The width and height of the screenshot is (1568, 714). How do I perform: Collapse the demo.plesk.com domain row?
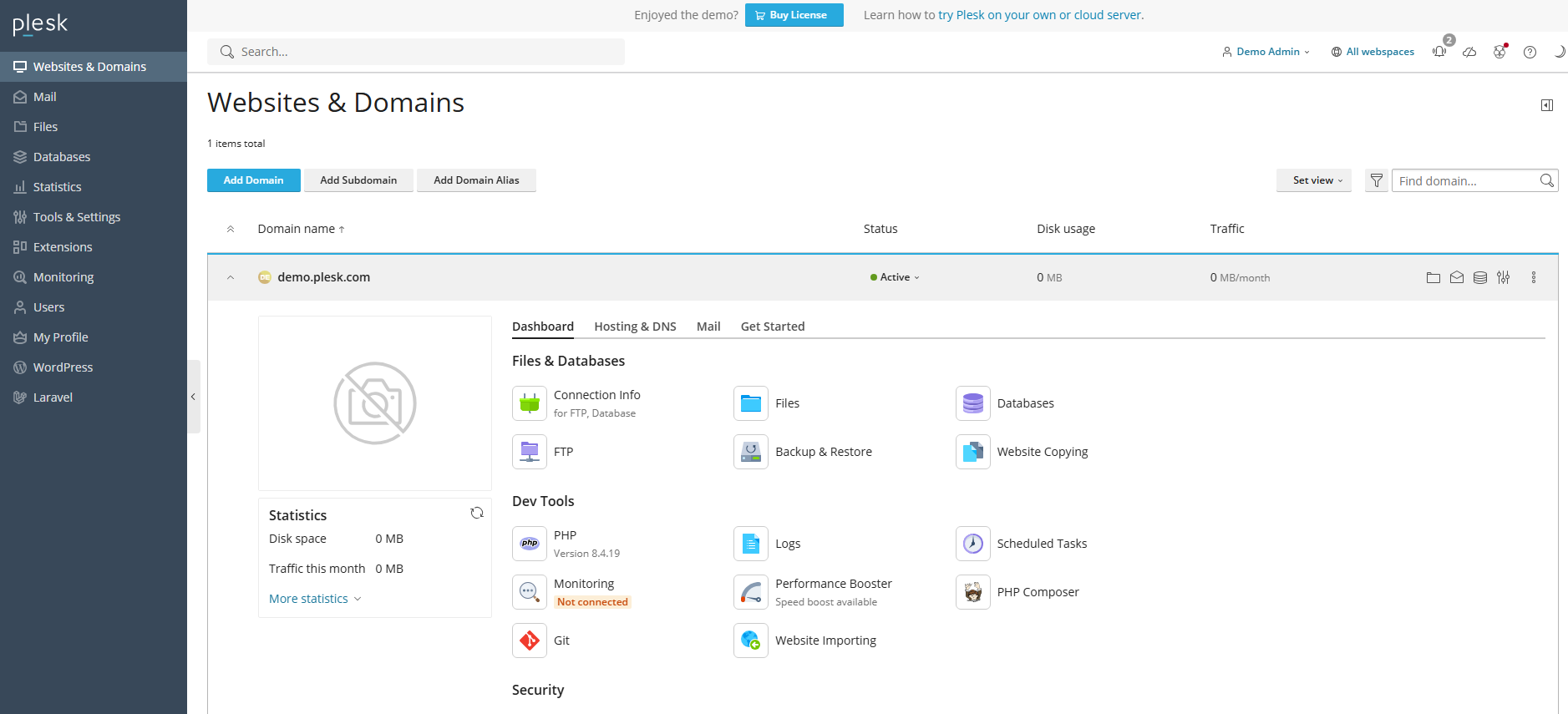pyautogui.click(x=231, y=277)
